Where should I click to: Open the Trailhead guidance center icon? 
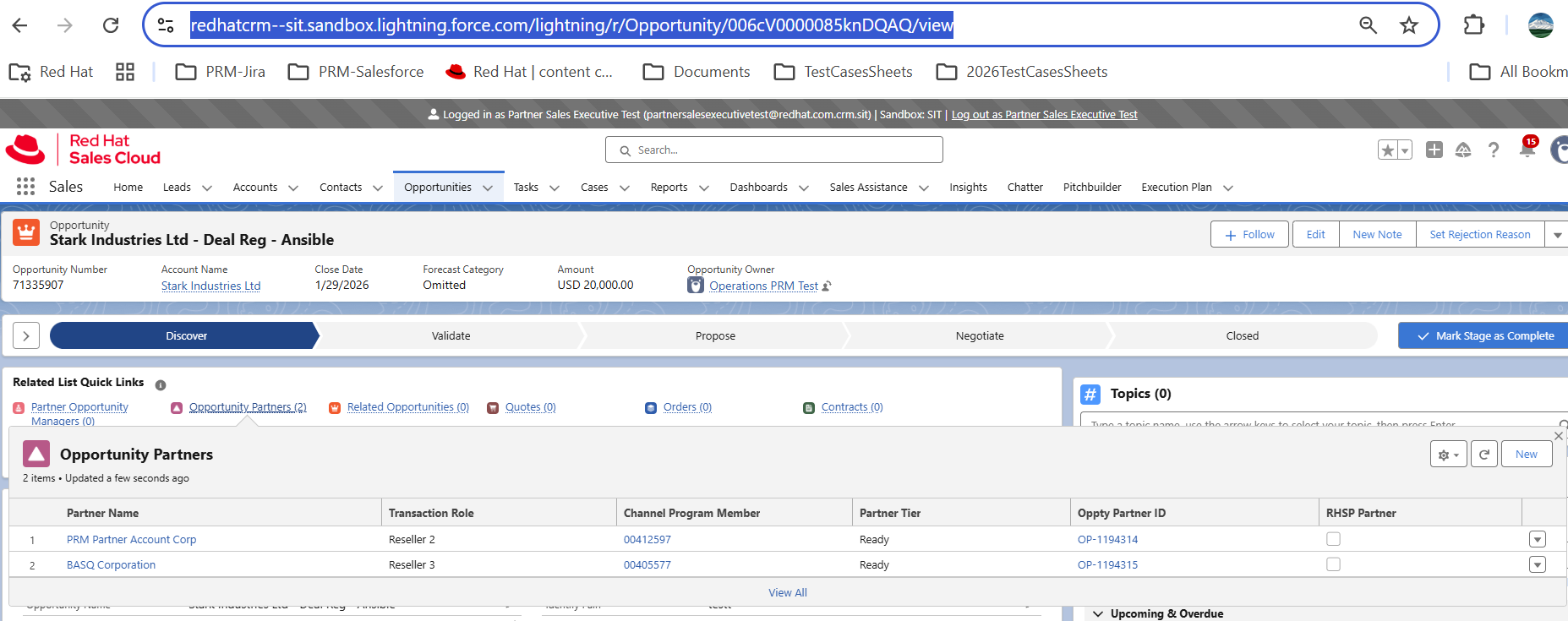pyautogui.click(x=1463, y=150)
